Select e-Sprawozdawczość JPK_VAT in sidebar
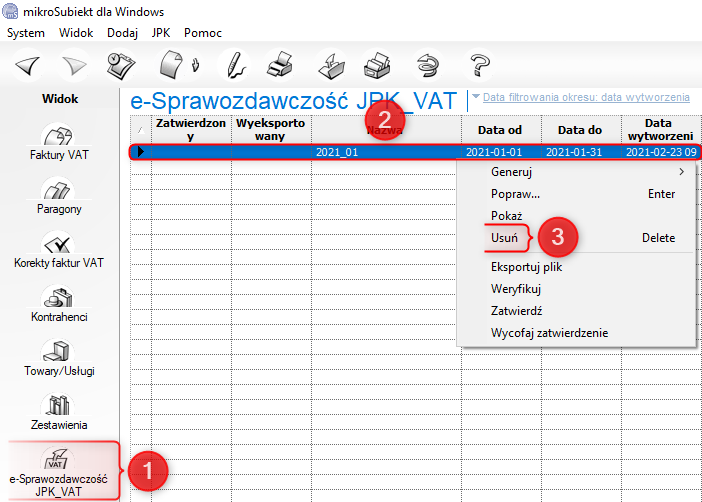 (59, 470)
